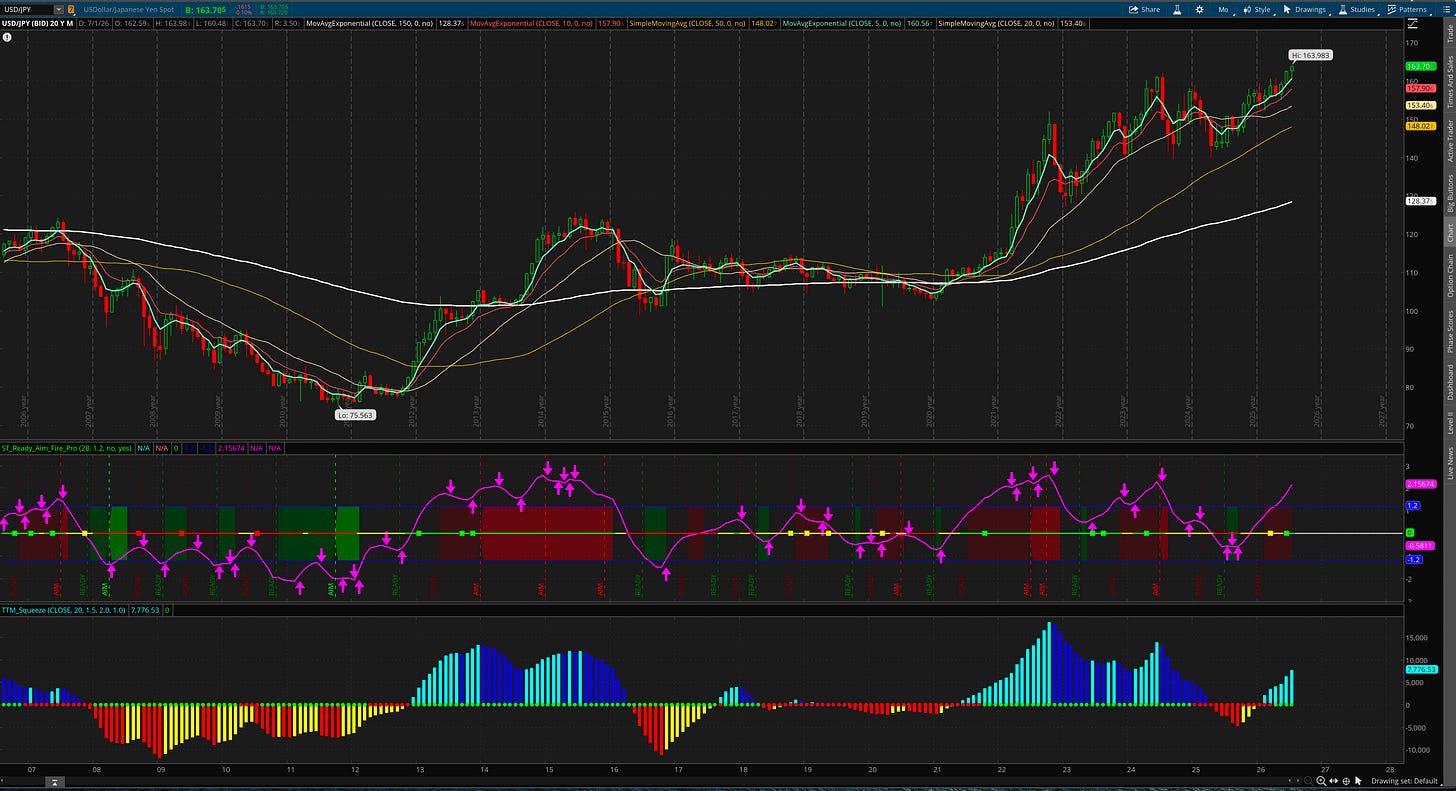This screenshot has width=1456, height=791.
Task: Open the flask Edit Studies icon
Action: [1177, 9]
